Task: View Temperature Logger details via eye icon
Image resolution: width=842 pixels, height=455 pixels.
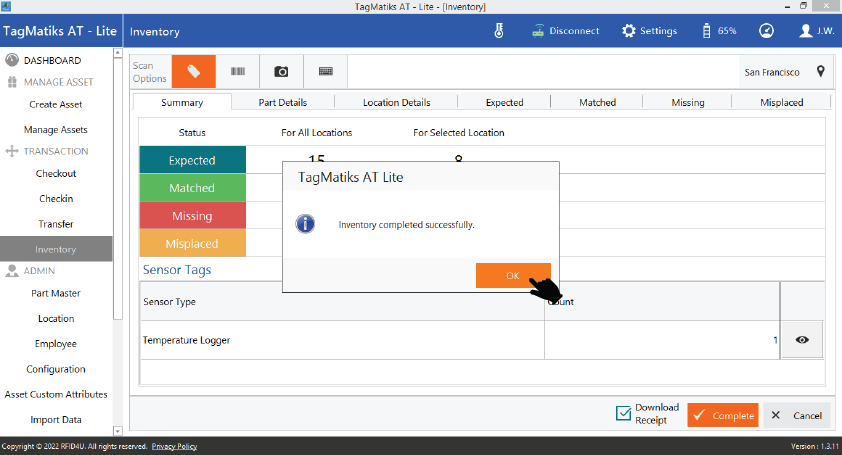Action: 801,340
